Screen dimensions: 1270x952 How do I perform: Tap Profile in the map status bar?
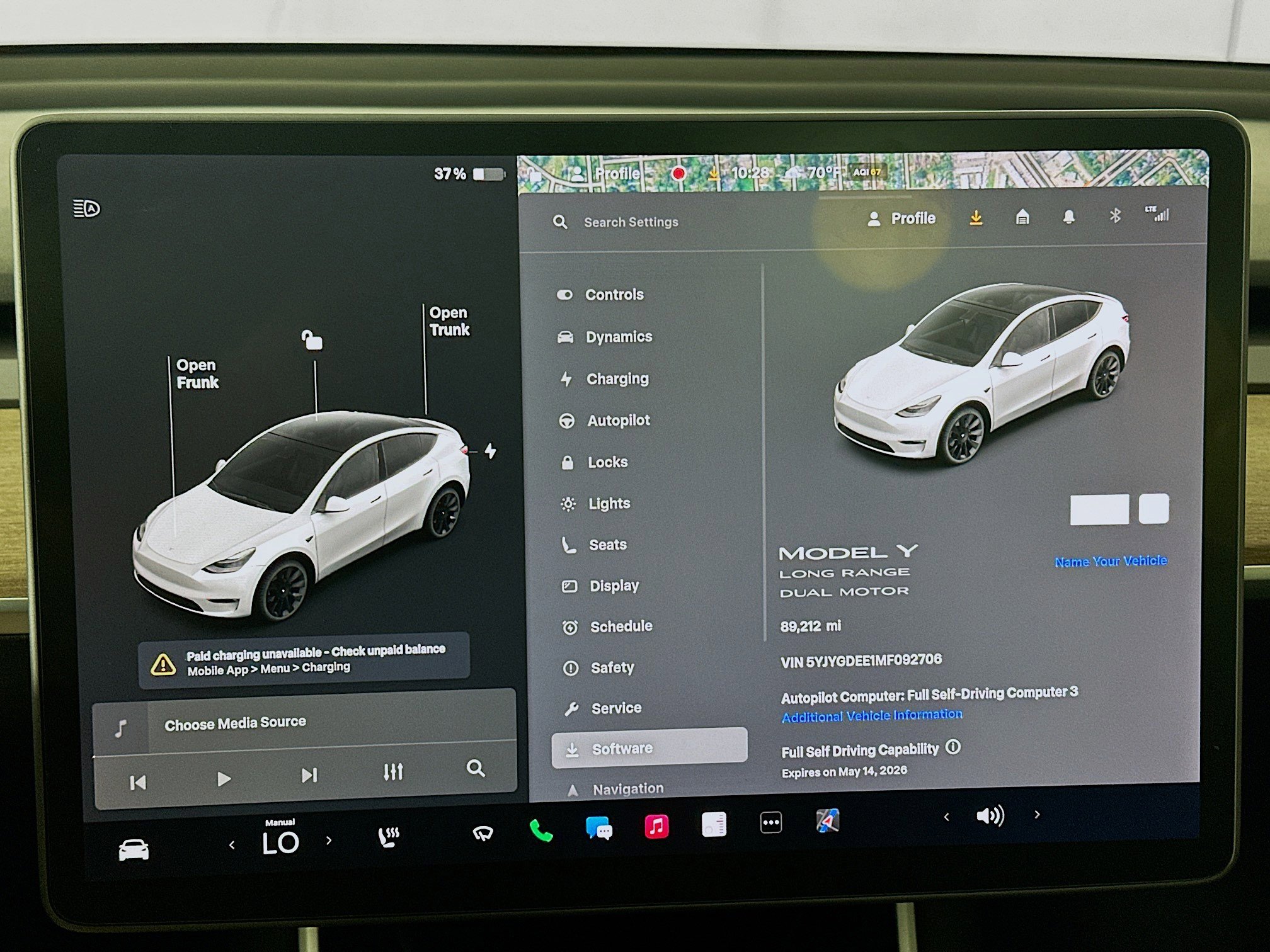point(606,173)
